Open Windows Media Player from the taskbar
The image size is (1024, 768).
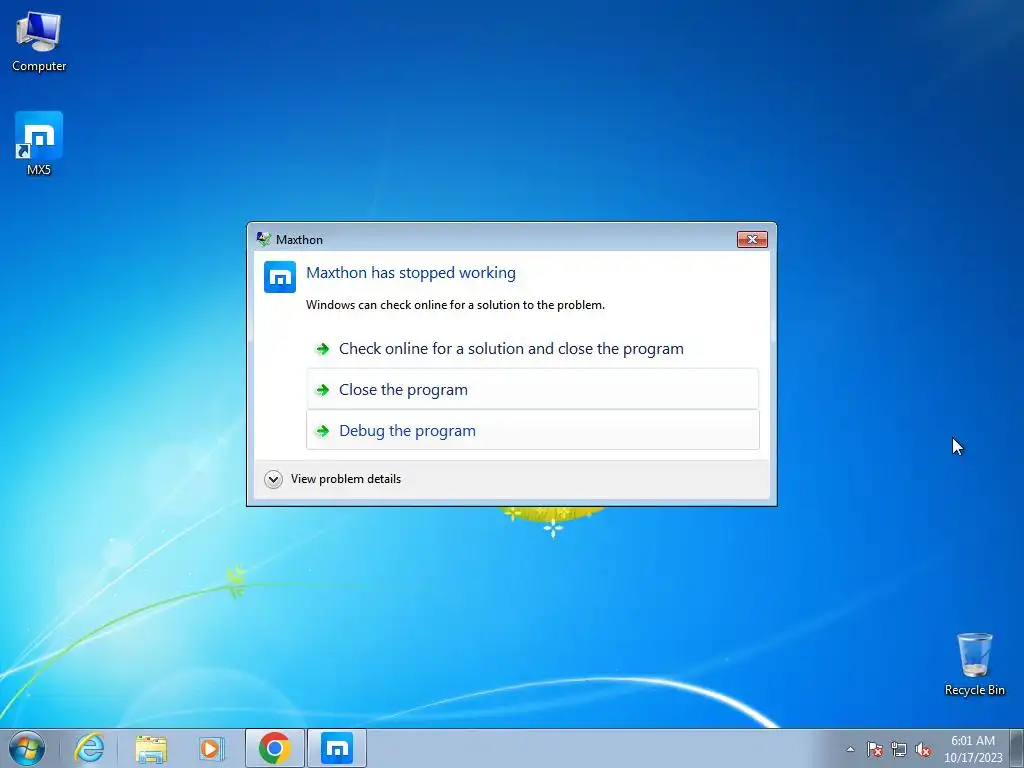tap(212, 748)
